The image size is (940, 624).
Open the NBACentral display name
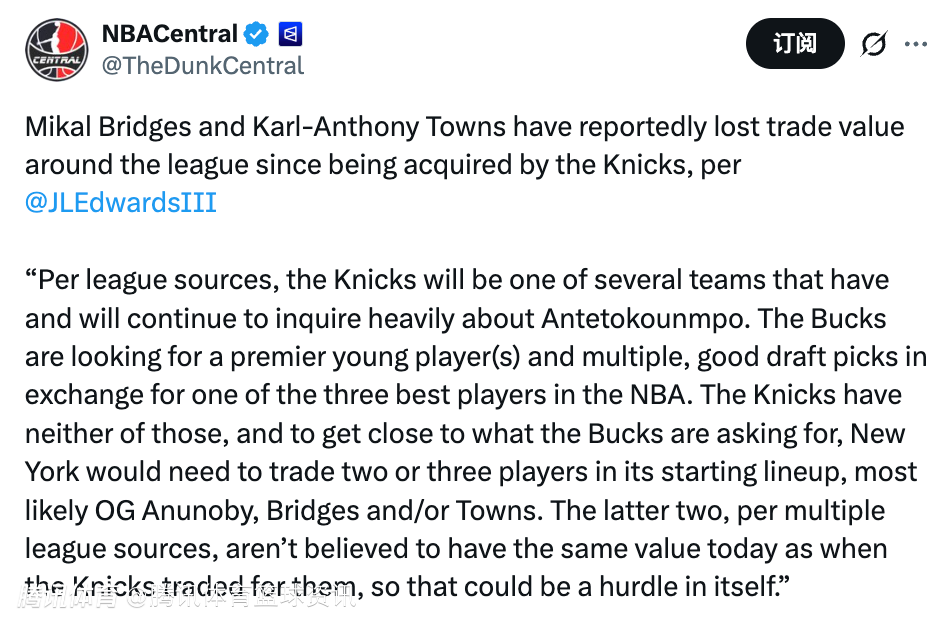pyautogui.click(x=169, y=34)
